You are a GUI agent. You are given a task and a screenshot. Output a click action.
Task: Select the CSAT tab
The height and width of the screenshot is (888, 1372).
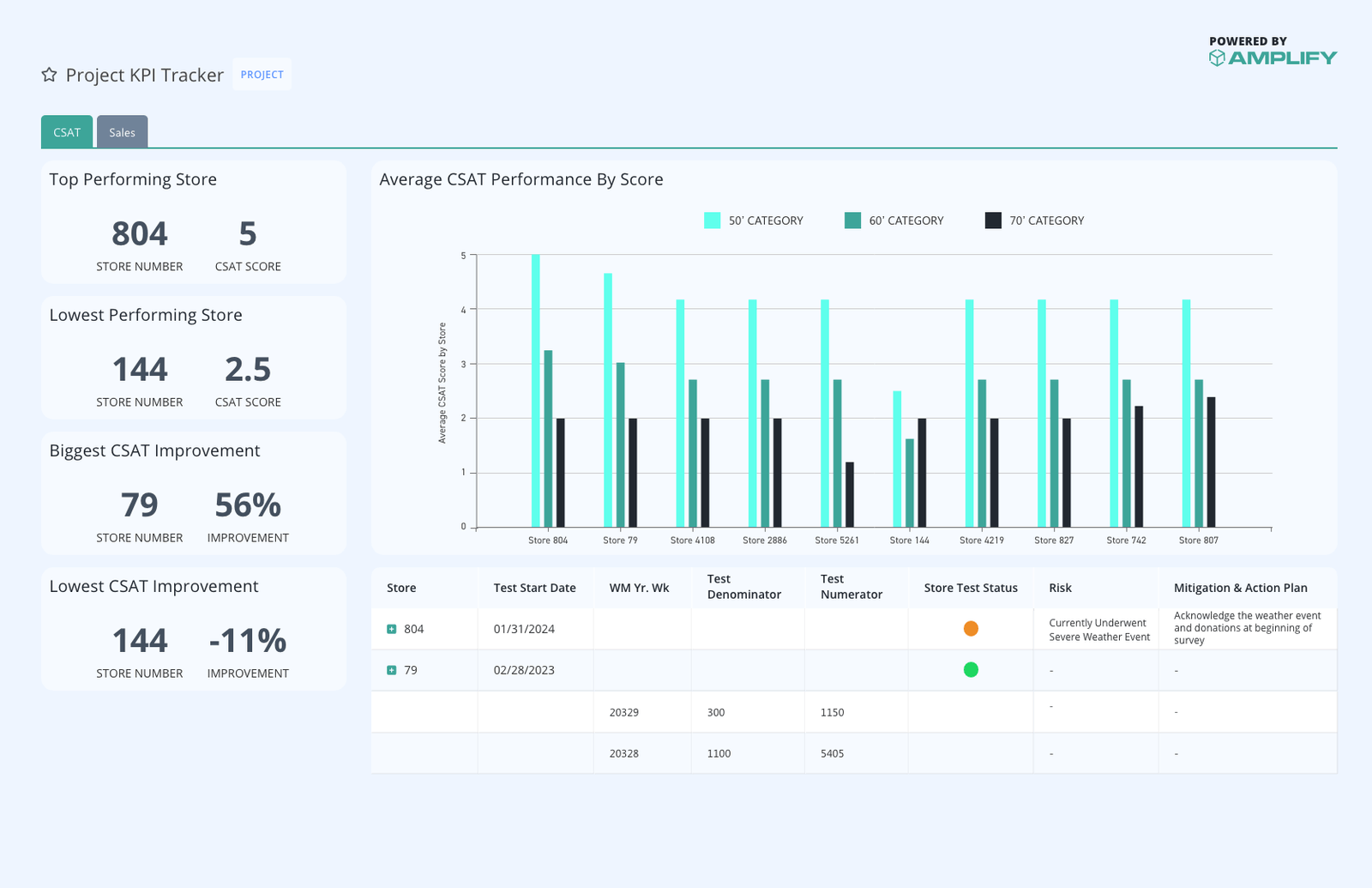[x=66, y=131]
